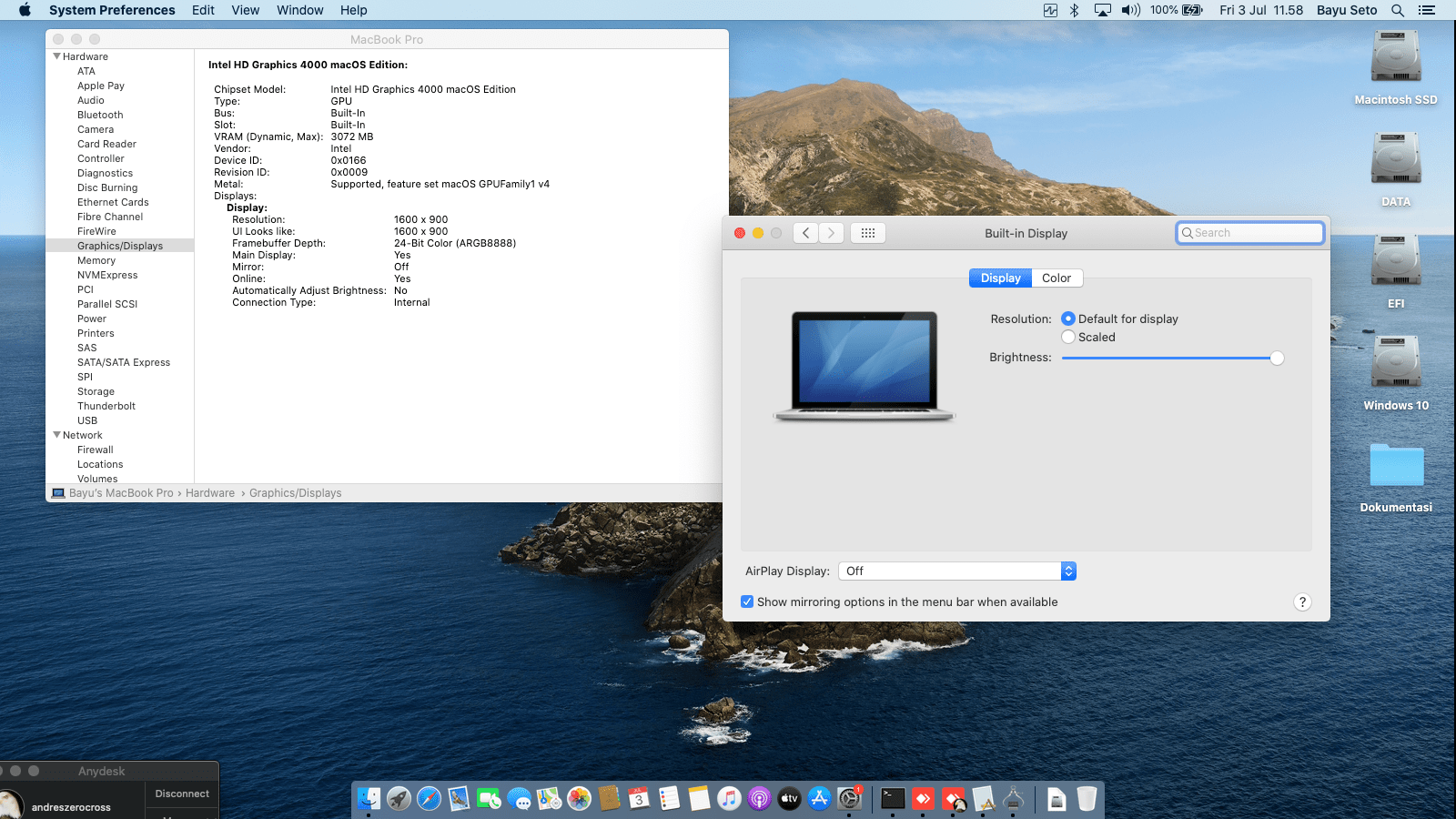Viewport: 1456px width, 819px height.
Task: Show all preferences grid button
Action: point(868,233)
